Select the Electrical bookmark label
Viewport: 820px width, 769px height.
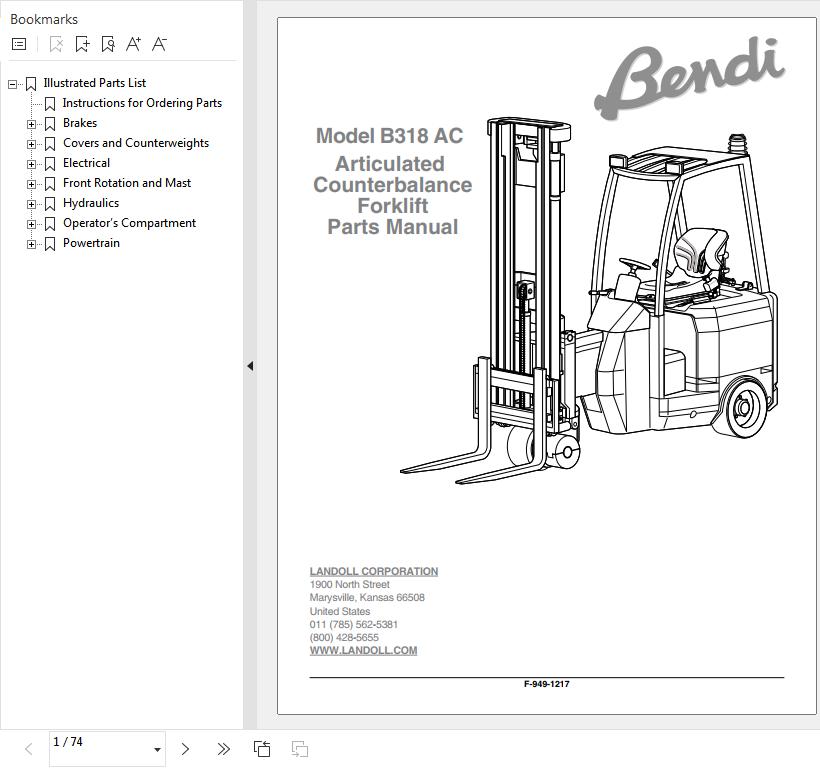click(86, 163)
